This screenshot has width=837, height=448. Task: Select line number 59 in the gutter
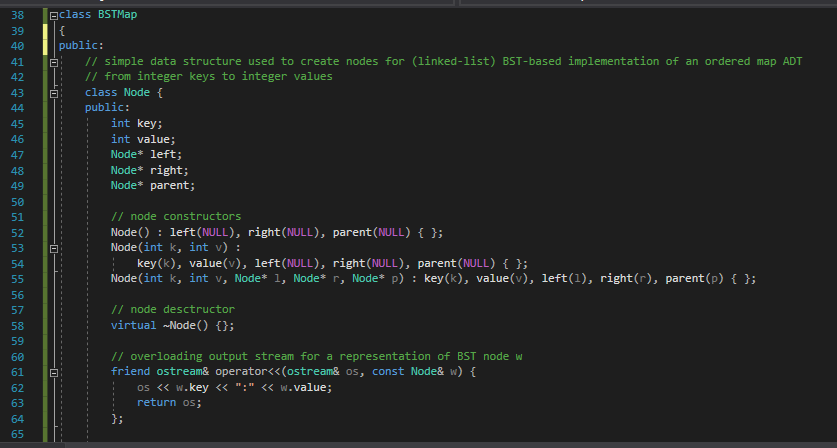tap(17, 341)
